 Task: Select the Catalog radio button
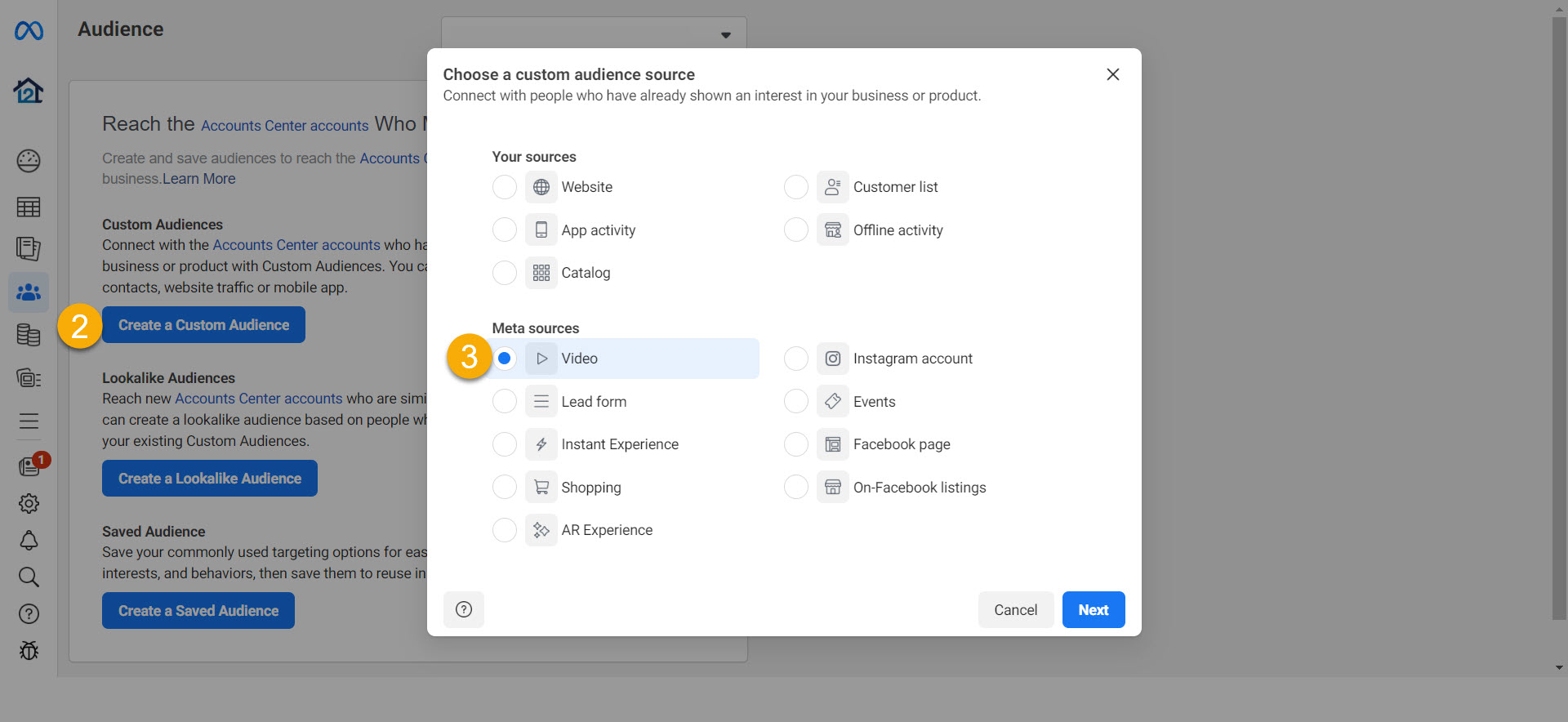(505, 273)
